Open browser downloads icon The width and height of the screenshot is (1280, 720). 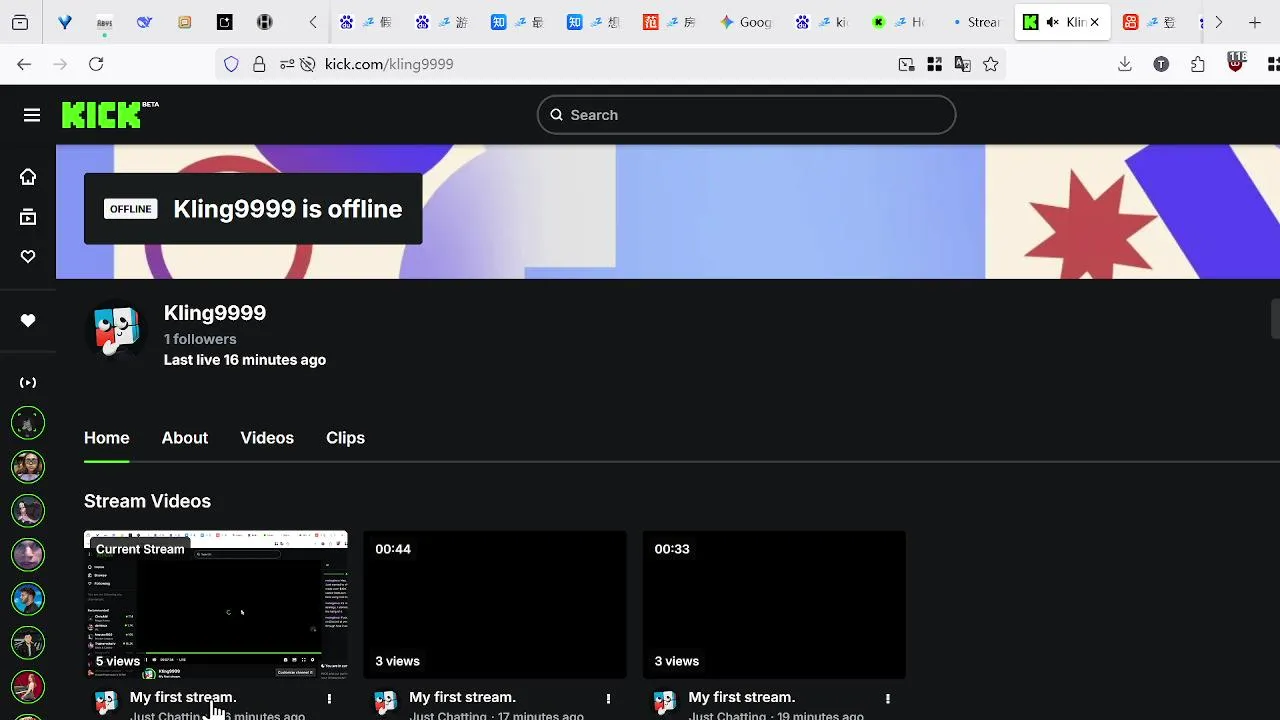pyautogui.click(x=1125, y=64)
